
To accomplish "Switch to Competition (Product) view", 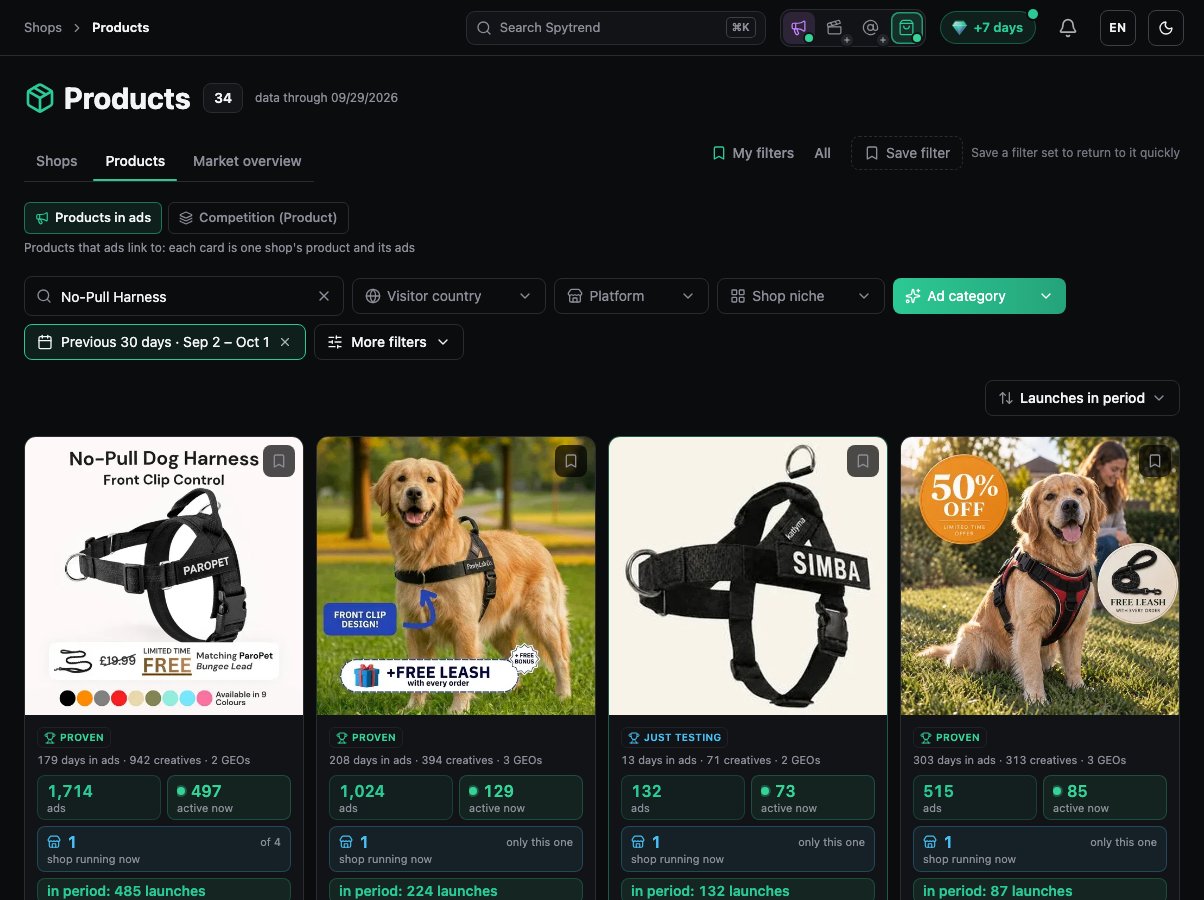I will point(259,218).
